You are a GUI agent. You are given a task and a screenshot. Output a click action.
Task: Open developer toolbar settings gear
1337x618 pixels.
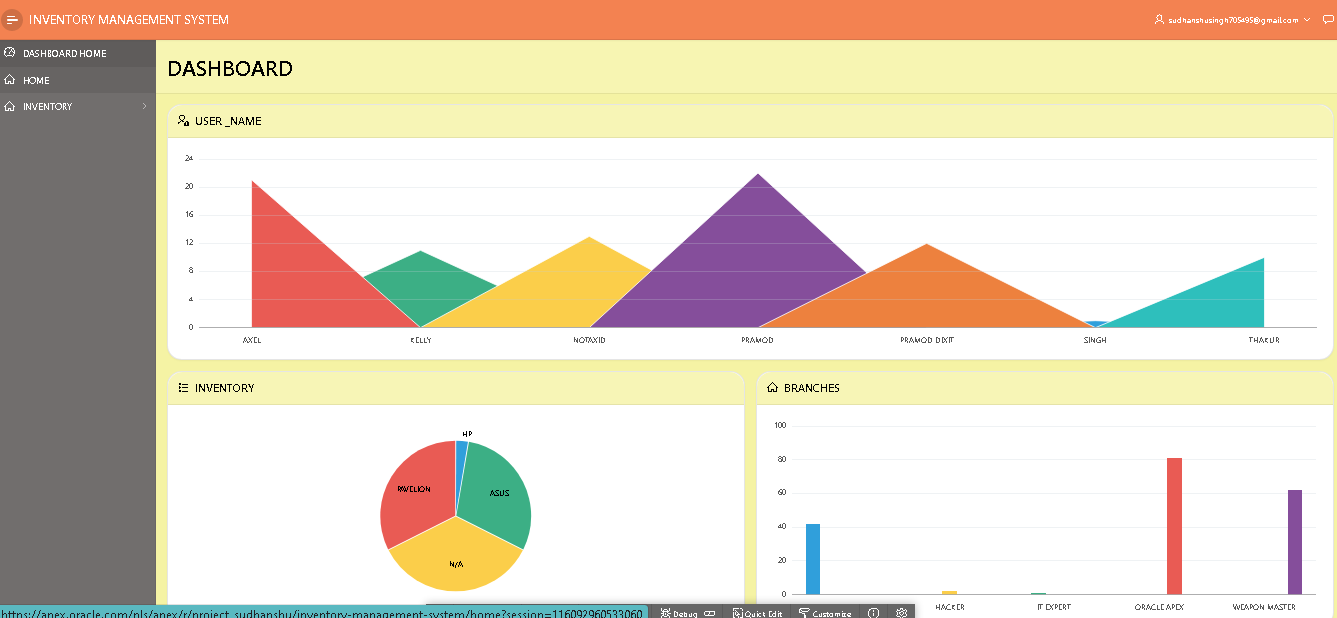[x=899, y=612]
